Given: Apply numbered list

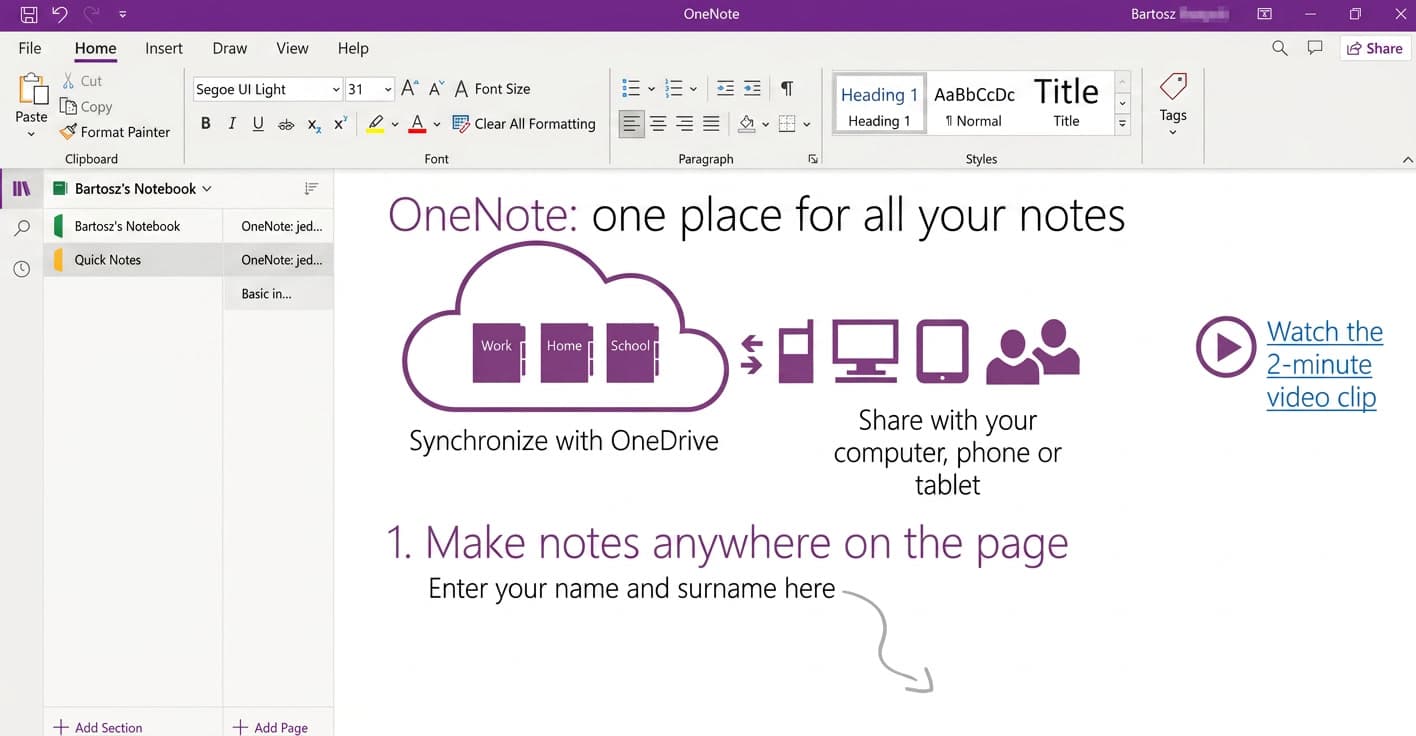Looking at the screenshot, I should coord(674,89).
